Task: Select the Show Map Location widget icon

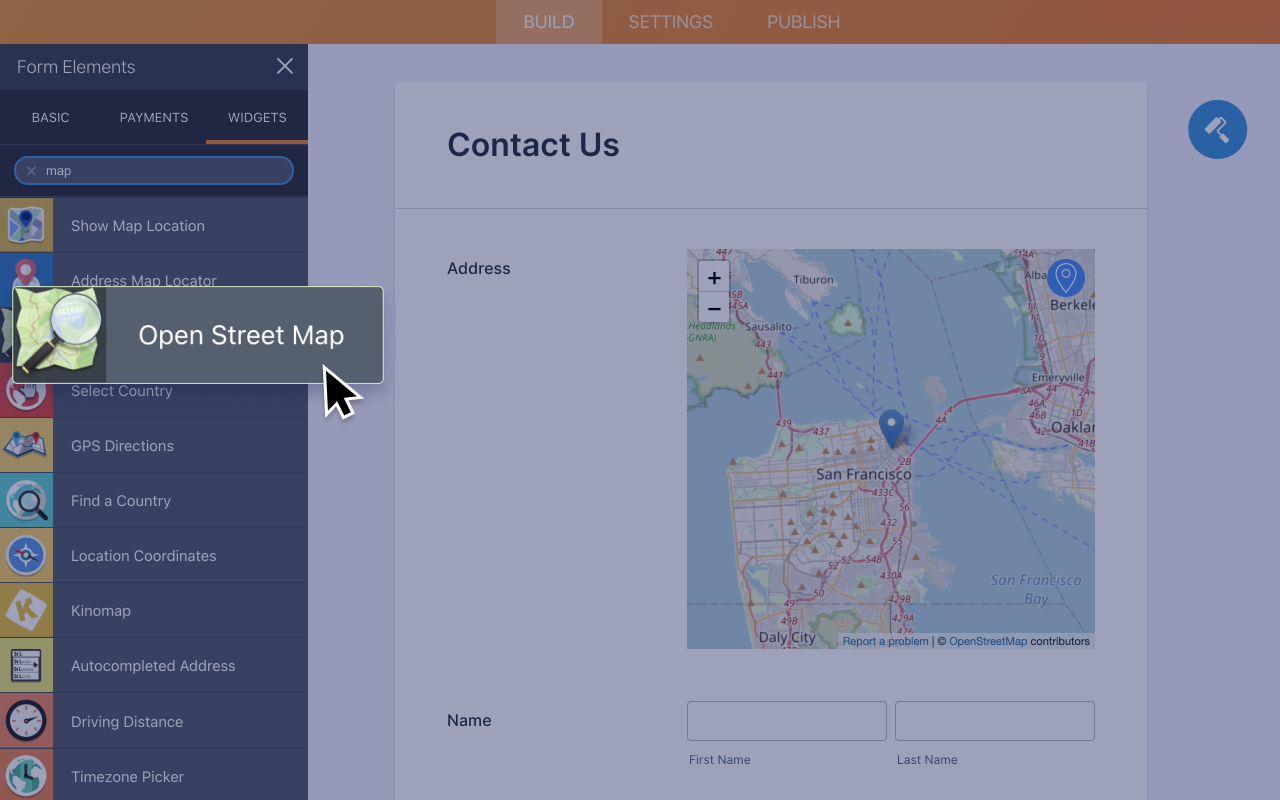Action: click(x=26, y=225)
